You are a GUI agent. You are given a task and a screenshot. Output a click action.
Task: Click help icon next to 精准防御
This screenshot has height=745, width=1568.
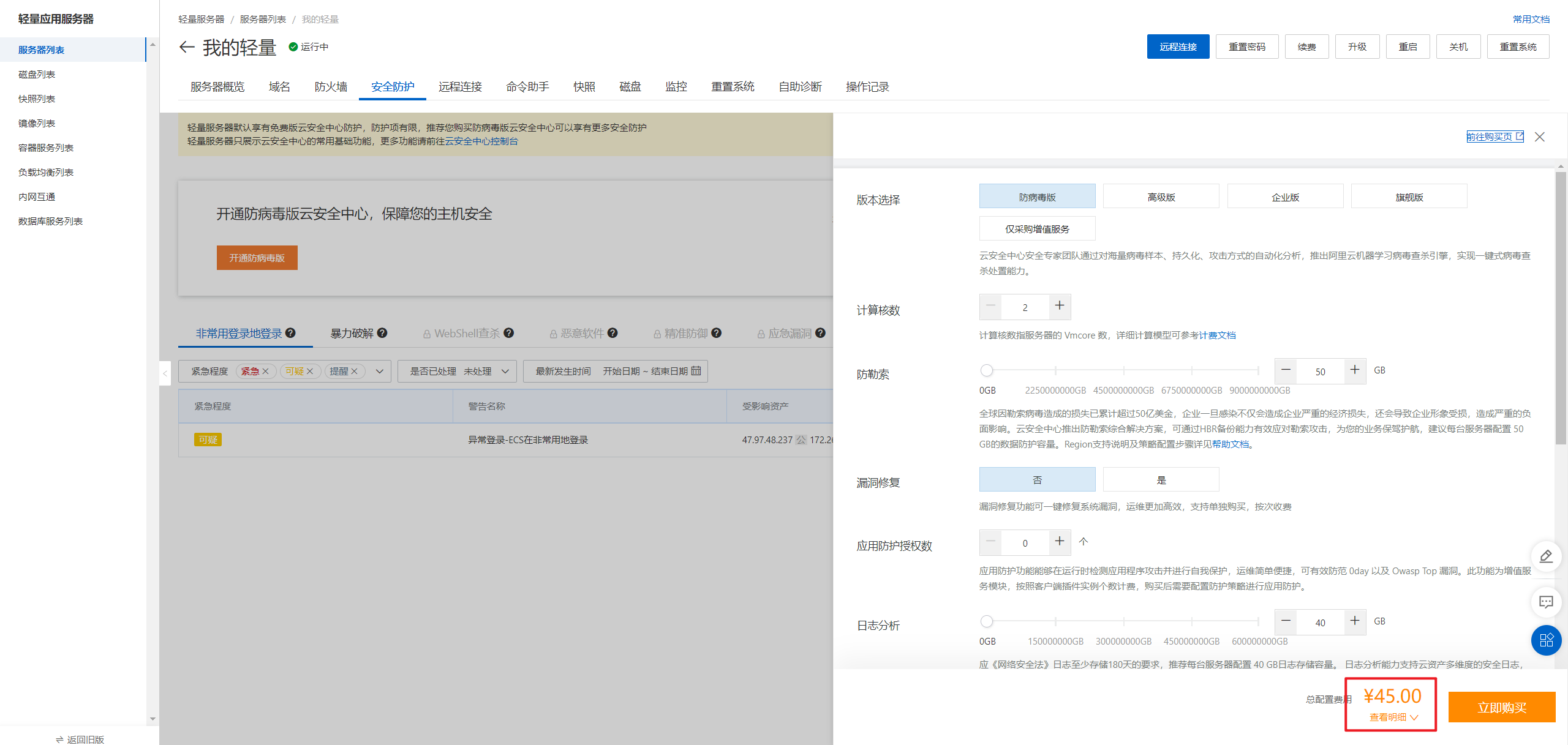click(717, 333)
